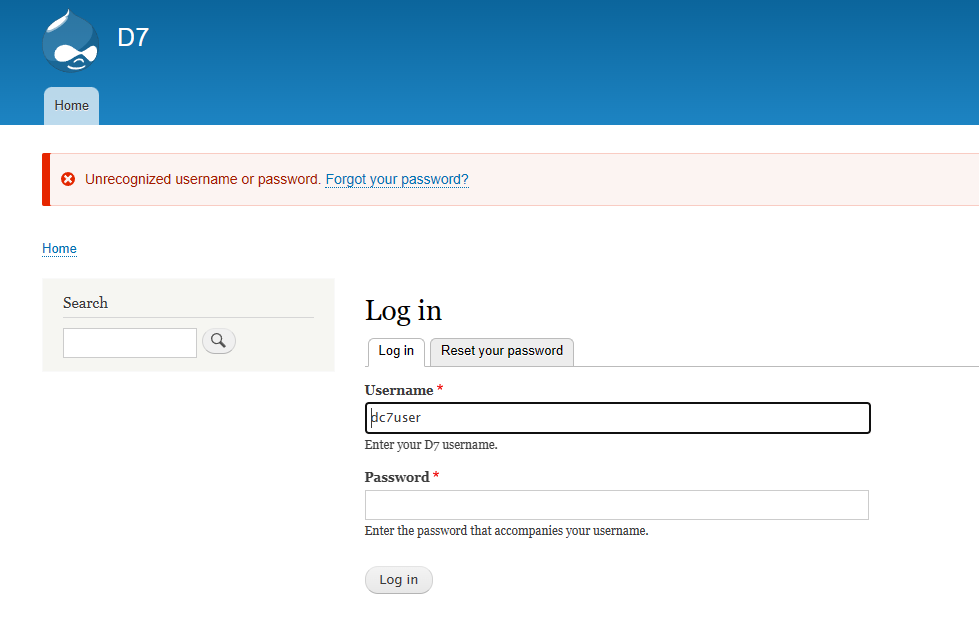Click the password description hint text
This screenshot has height=628, width=979.
click(x=506, y=531)
